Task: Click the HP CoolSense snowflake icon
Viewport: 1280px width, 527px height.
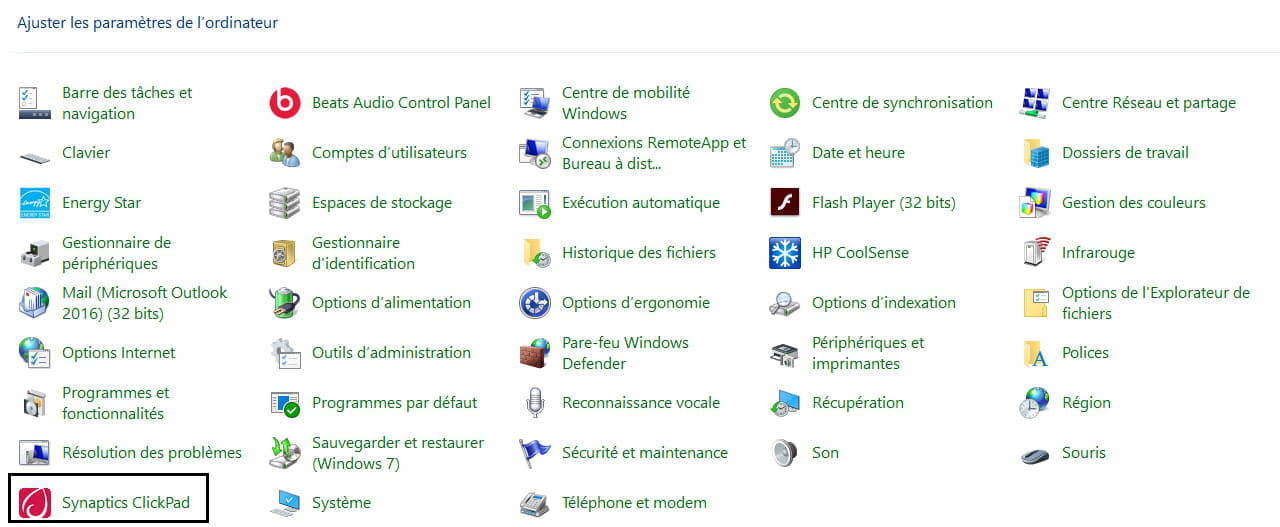Action: (x=785, y=253)
